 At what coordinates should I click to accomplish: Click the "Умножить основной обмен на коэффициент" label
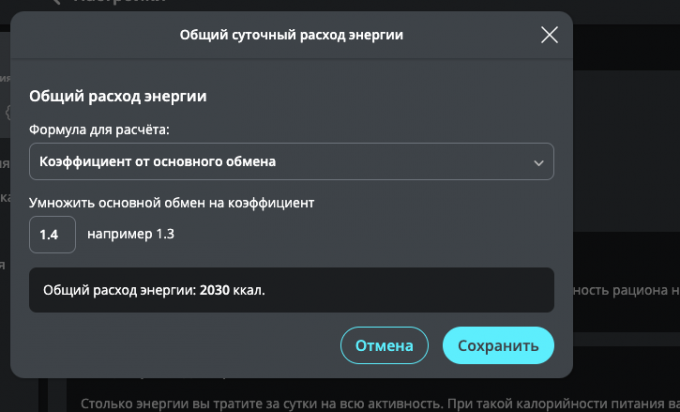pyautogui.click(x=172, y=202)
